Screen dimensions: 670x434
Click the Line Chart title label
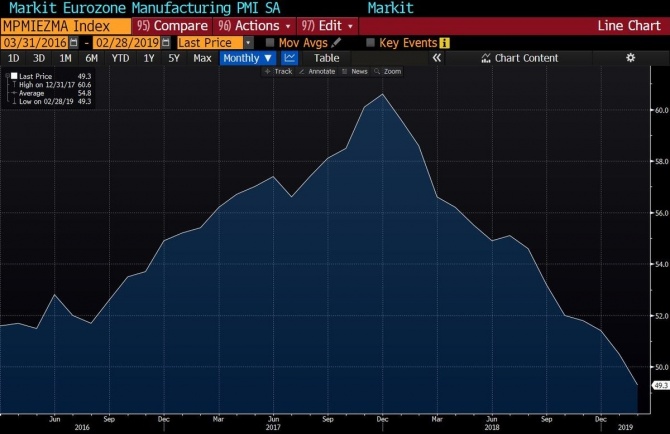pos(629,26)
